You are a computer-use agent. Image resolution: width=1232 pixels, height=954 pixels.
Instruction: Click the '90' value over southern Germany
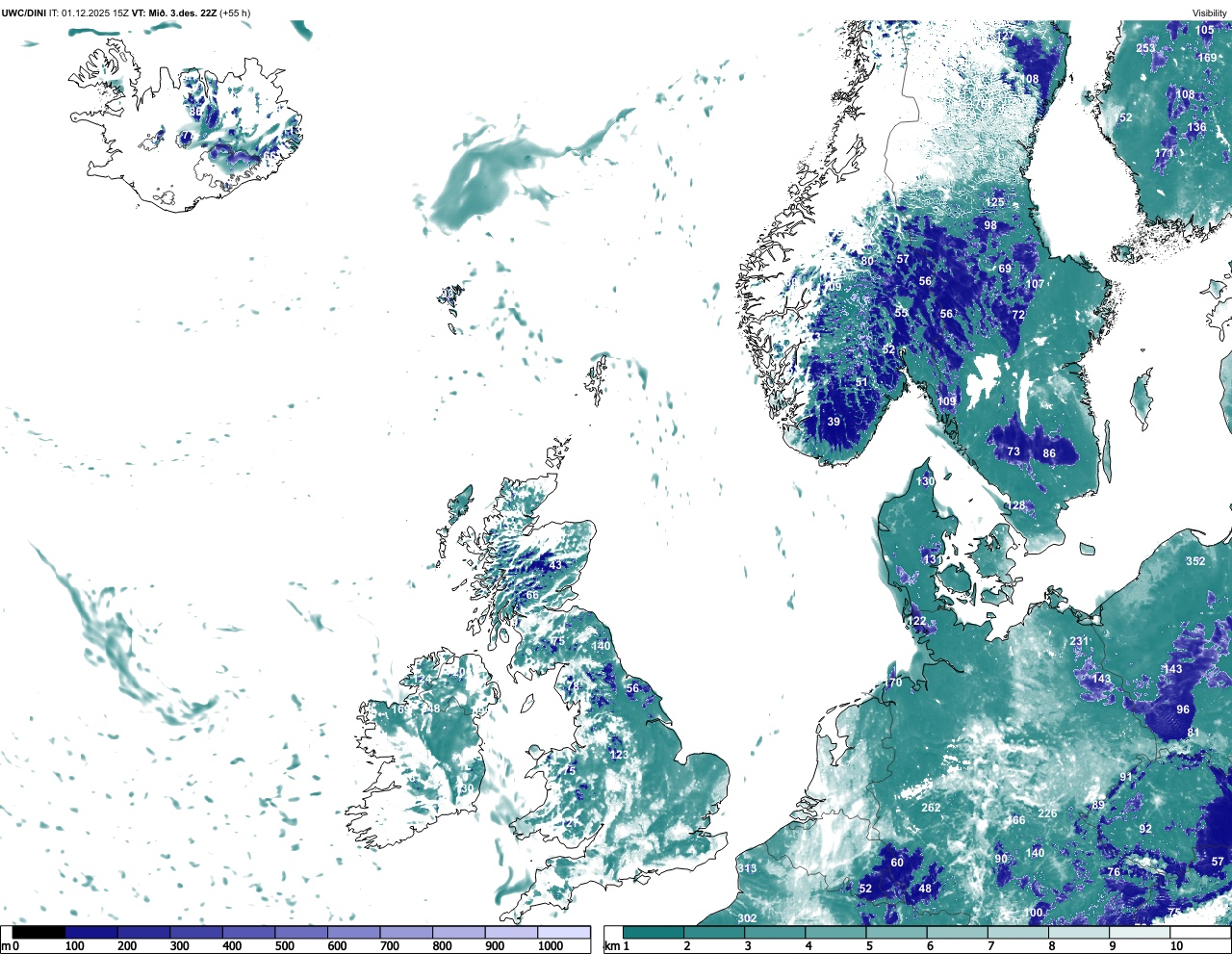[1001, 859]
